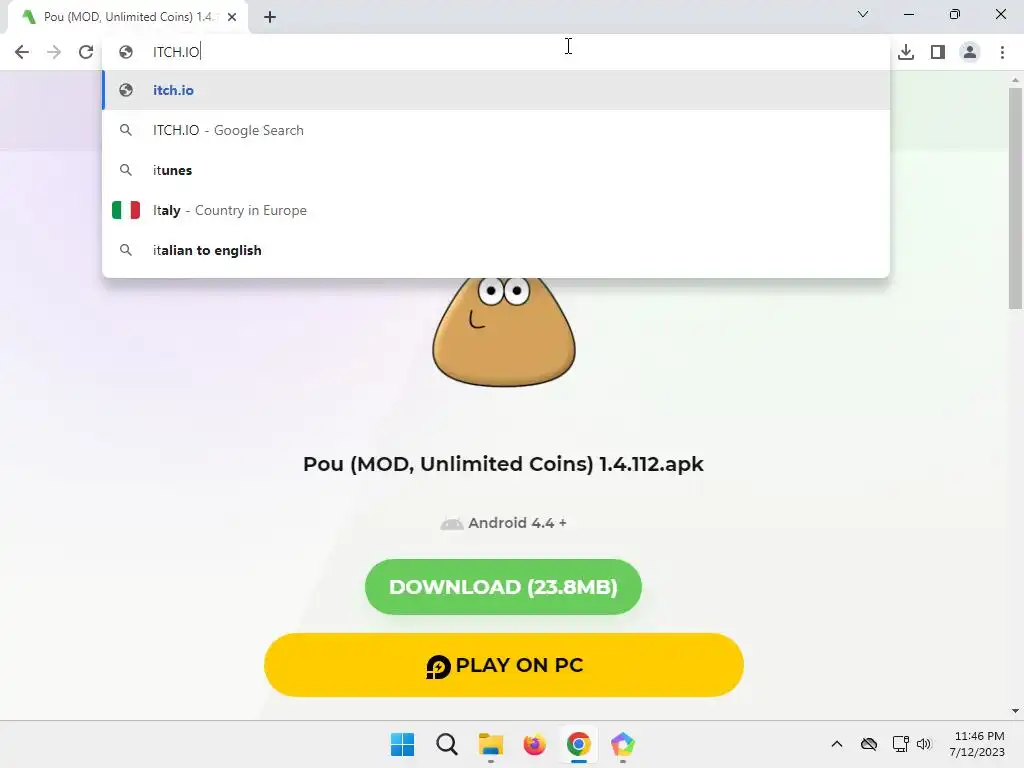Click the cloud sync tray icon
The height and width of the screenshot is (768, 1024).
pyautogui.click(x=869, y=744)
